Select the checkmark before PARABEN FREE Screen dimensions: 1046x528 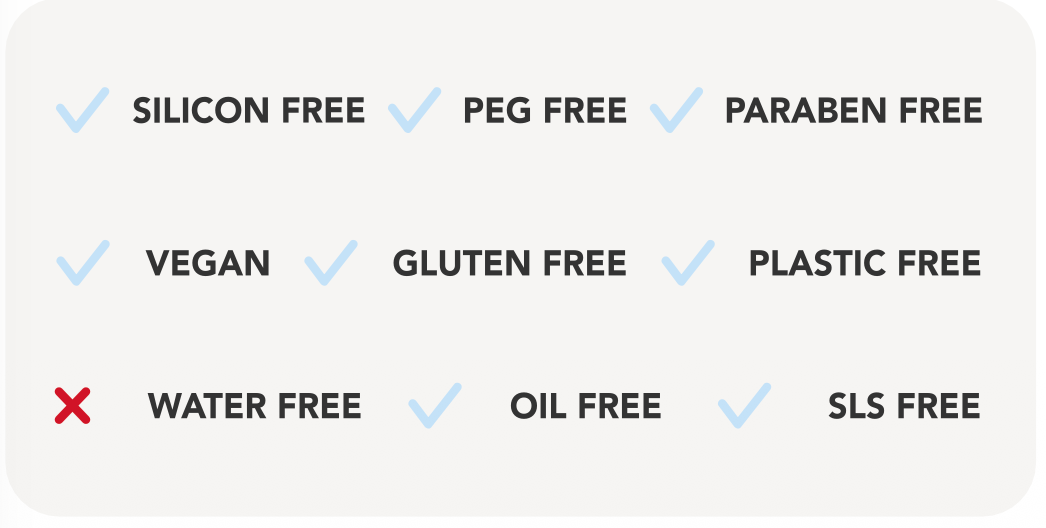676,111
